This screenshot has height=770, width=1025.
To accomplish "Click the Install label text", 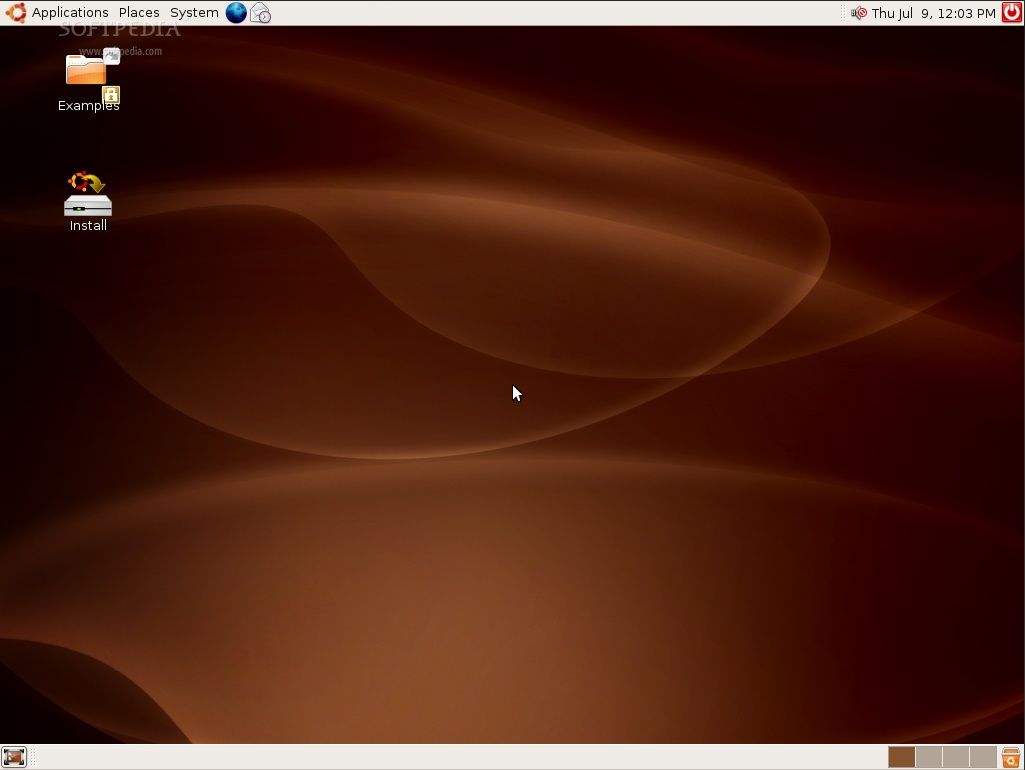I will pyautogui.click(x=88, y=226).
